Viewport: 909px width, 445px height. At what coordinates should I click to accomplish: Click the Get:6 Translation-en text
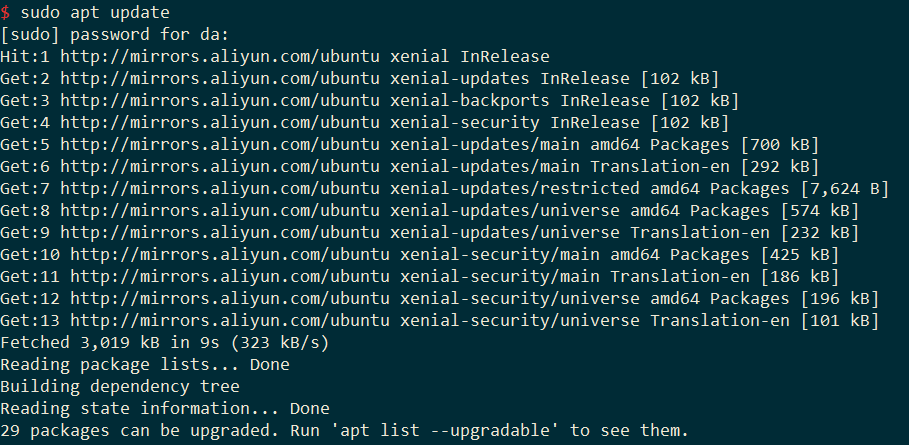pyautogui.click(x=660, y=167)
